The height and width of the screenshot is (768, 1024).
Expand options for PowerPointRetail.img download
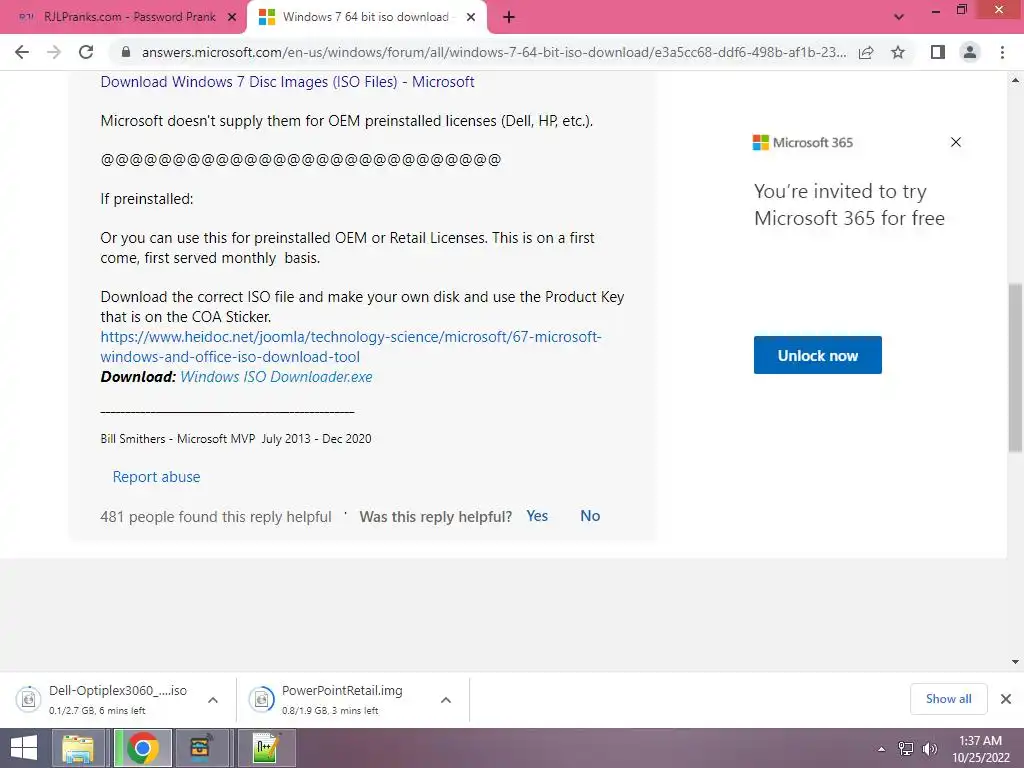[x=446, y=700]
